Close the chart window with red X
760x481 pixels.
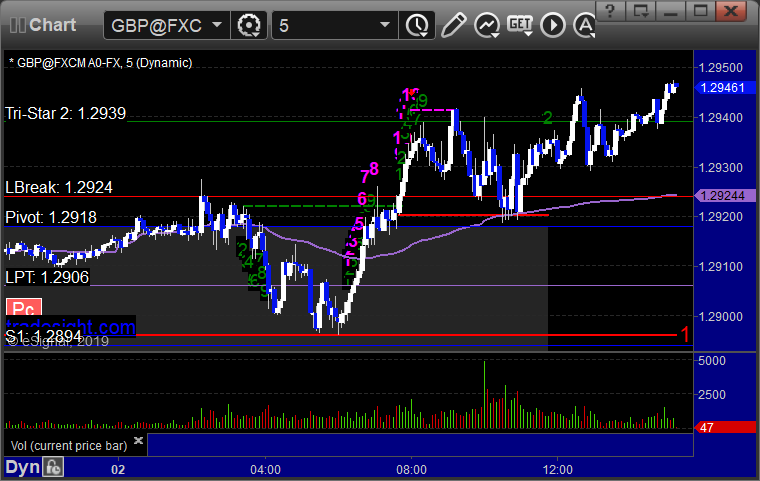coord(731,11)
